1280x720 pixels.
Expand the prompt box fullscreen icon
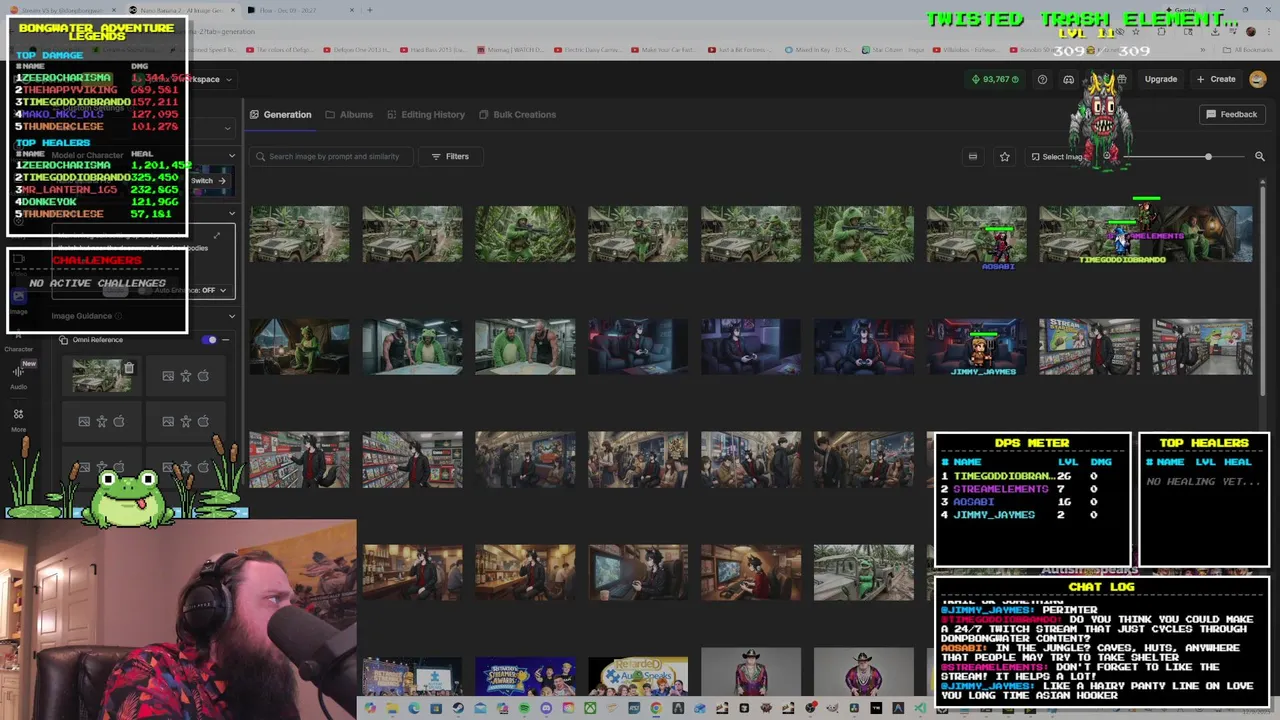click(216, 236)
